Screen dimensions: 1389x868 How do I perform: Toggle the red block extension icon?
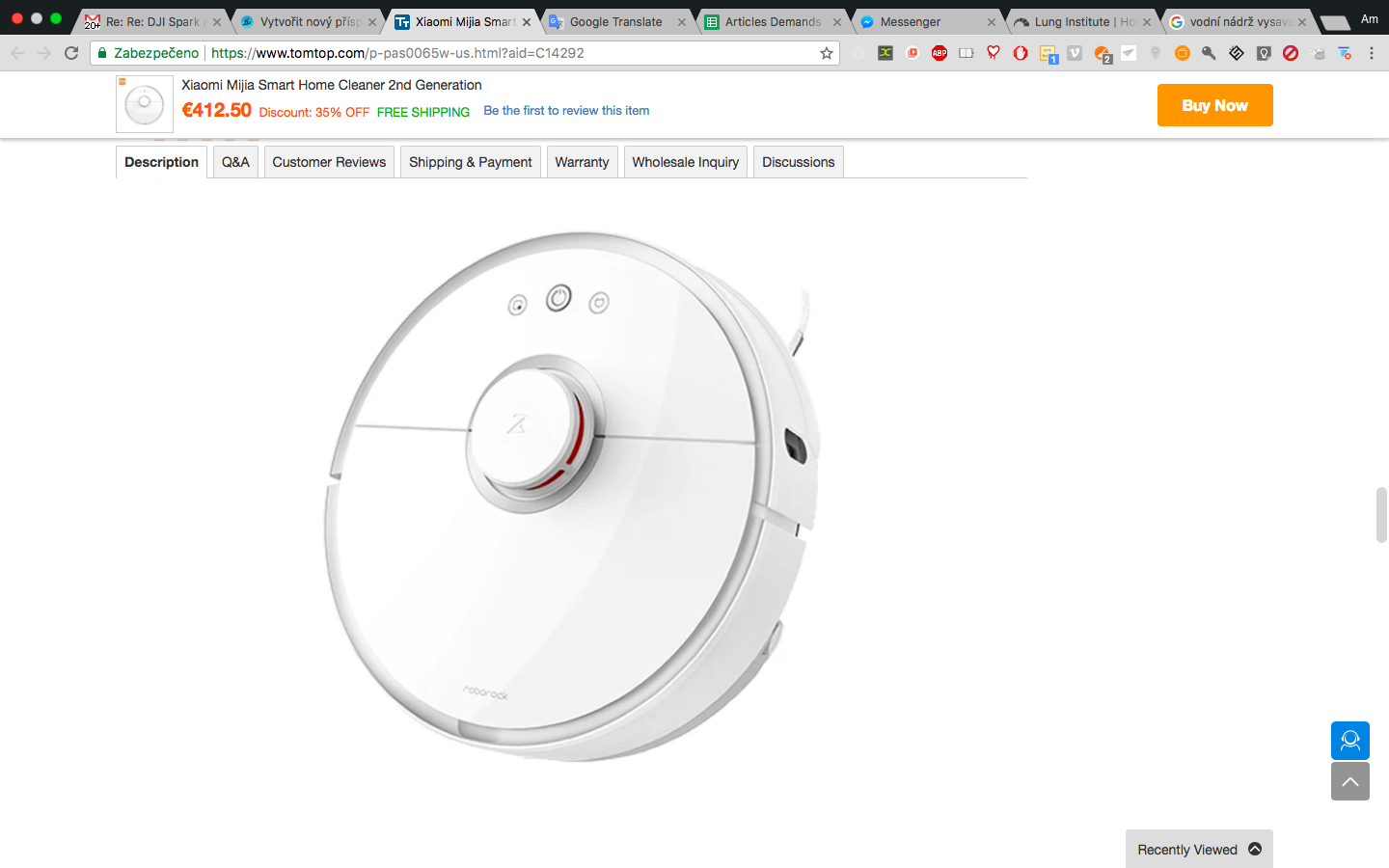click(1291, 53)
